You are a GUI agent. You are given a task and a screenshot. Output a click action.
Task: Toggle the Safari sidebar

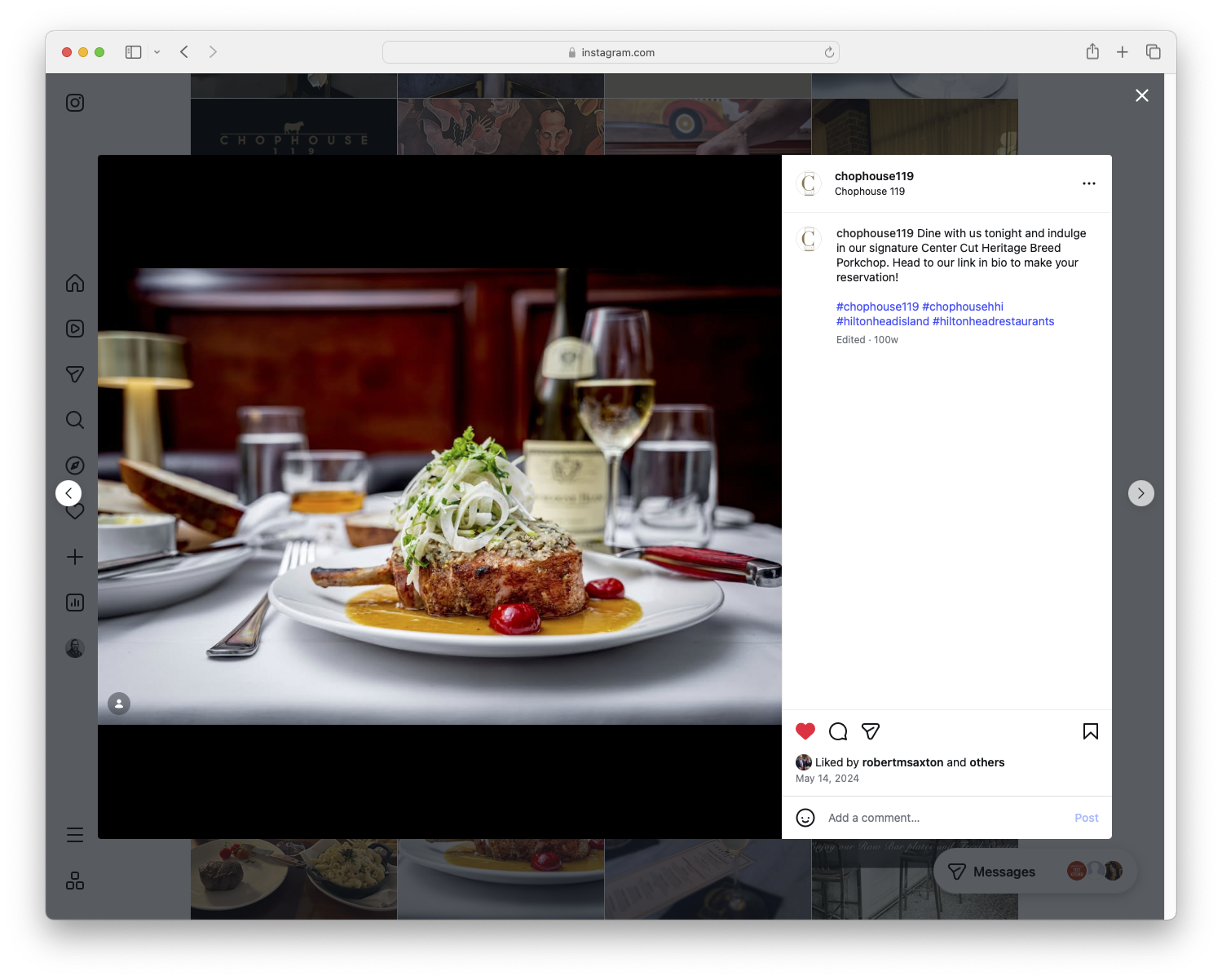pos(132,51)
